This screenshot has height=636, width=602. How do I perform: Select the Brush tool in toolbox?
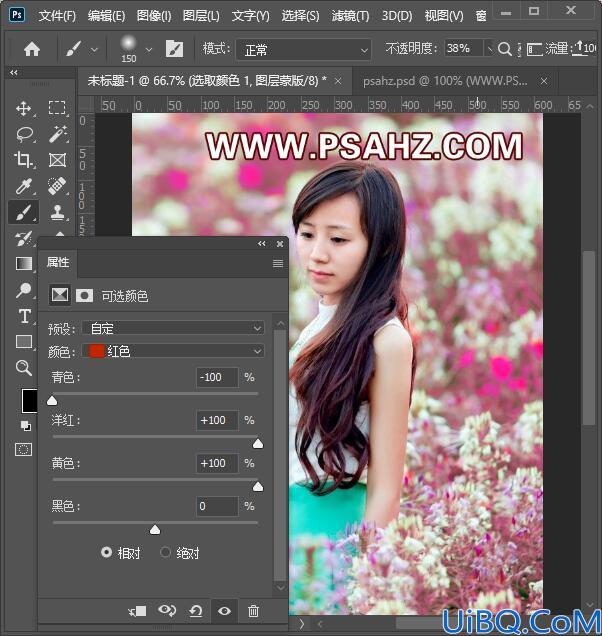tap(24, 212)
